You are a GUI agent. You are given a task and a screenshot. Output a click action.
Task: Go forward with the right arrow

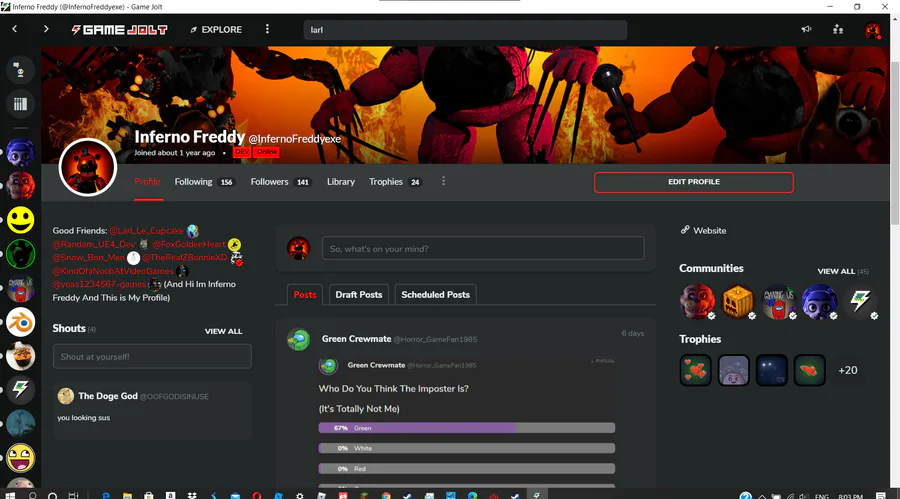pyautogui.click(x=46, y=29)
